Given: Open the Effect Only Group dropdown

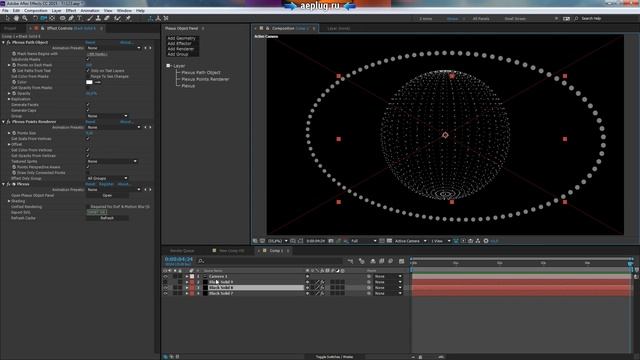Looking at the screenshot, I should tap(107, 178).
